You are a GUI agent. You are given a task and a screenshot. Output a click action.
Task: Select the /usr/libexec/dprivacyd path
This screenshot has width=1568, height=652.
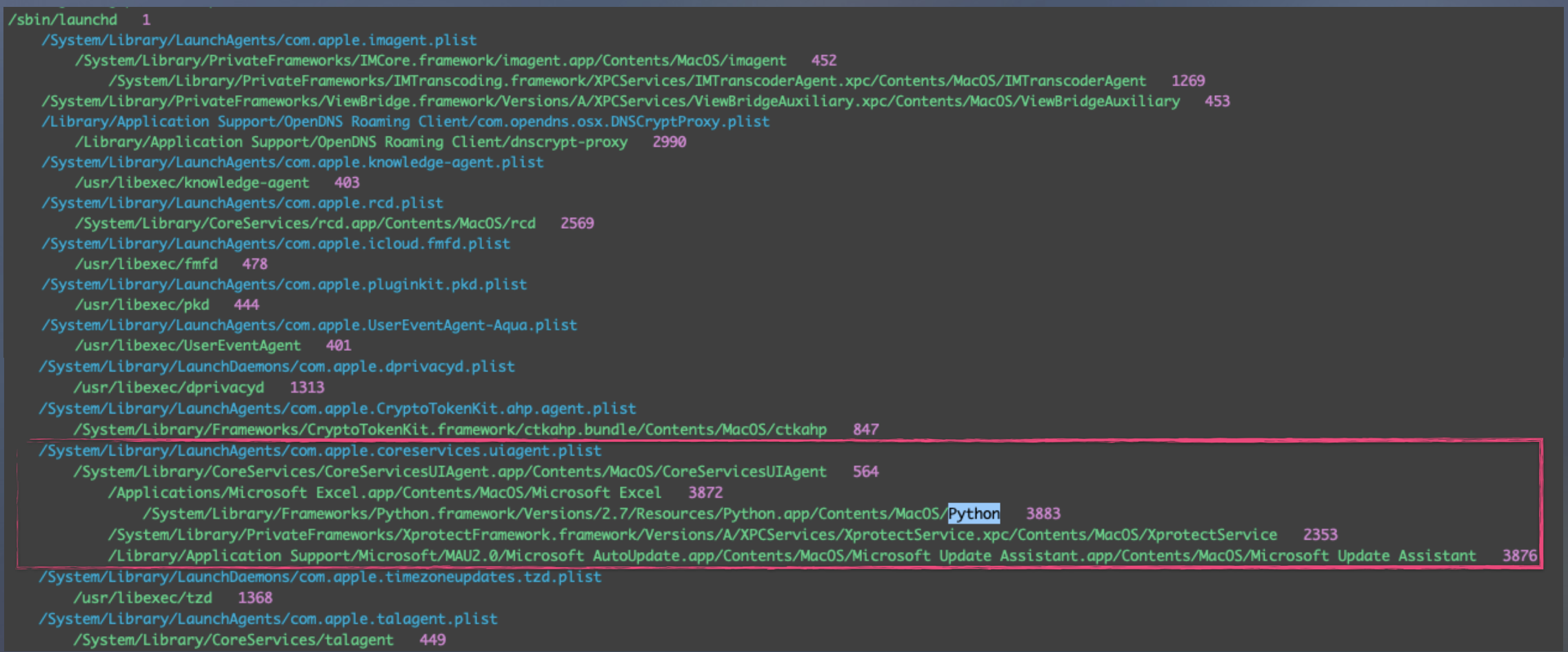pyautogui.click(x=169, y=387)
